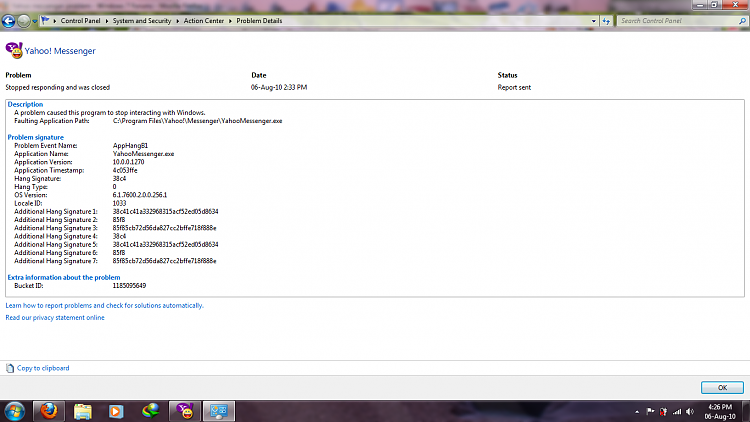Click the search magnifier icon
The width and height of the screenshot is (750, 422).
coord(742,21)
